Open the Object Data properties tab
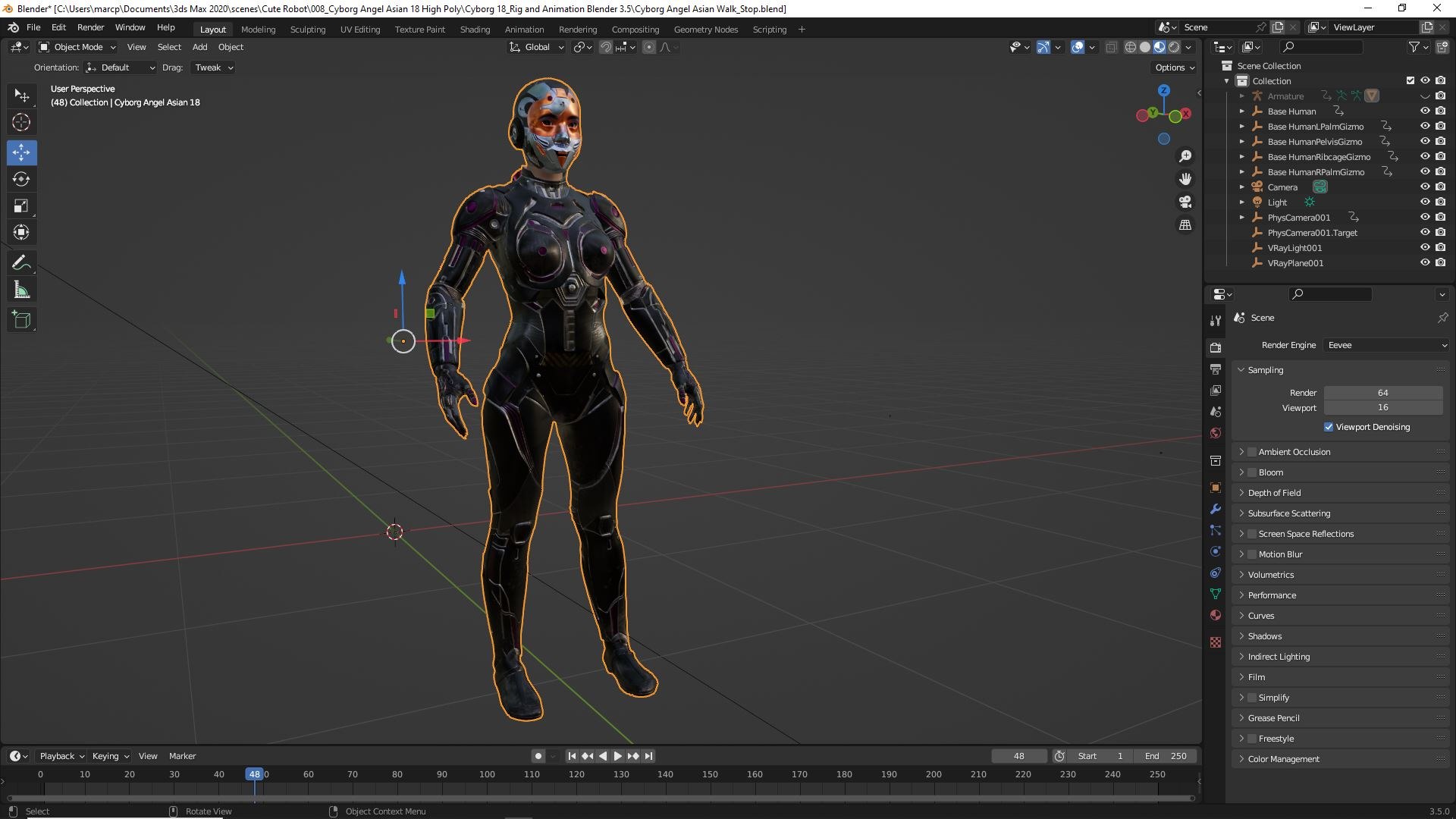The image size is (1456, 819). coord(1216,594)
